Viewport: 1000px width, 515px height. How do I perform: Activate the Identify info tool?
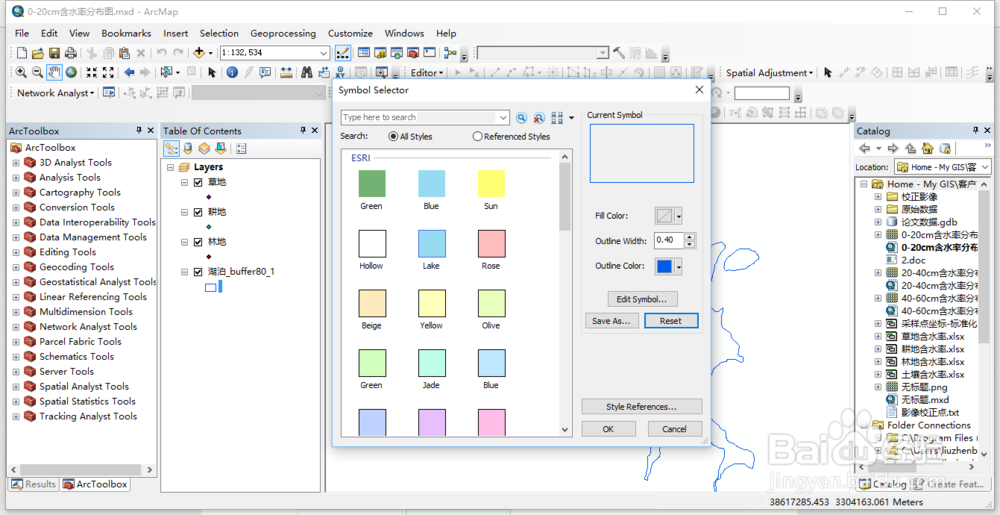[x=232, y=72]
